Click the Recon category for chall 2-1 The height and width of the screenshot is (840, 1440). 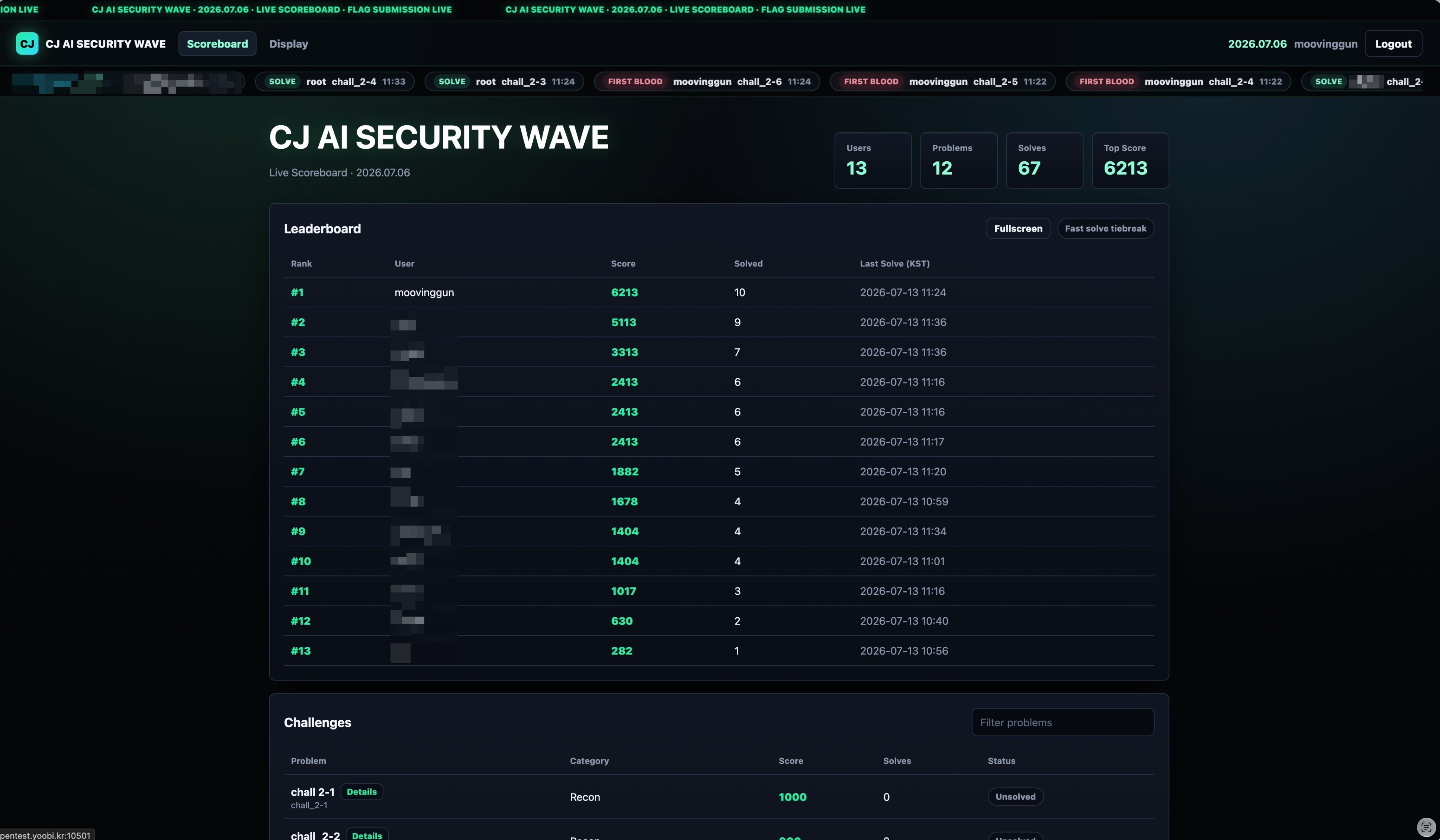tap(585, 797)
